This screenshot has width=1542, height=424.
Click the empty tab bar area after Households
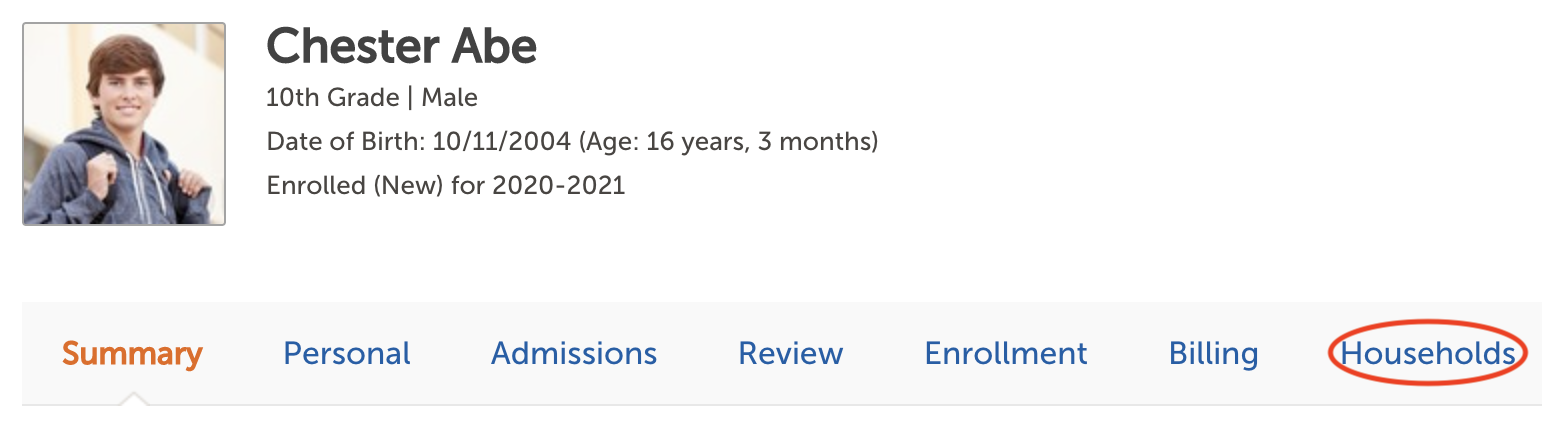click(1535, 353)
